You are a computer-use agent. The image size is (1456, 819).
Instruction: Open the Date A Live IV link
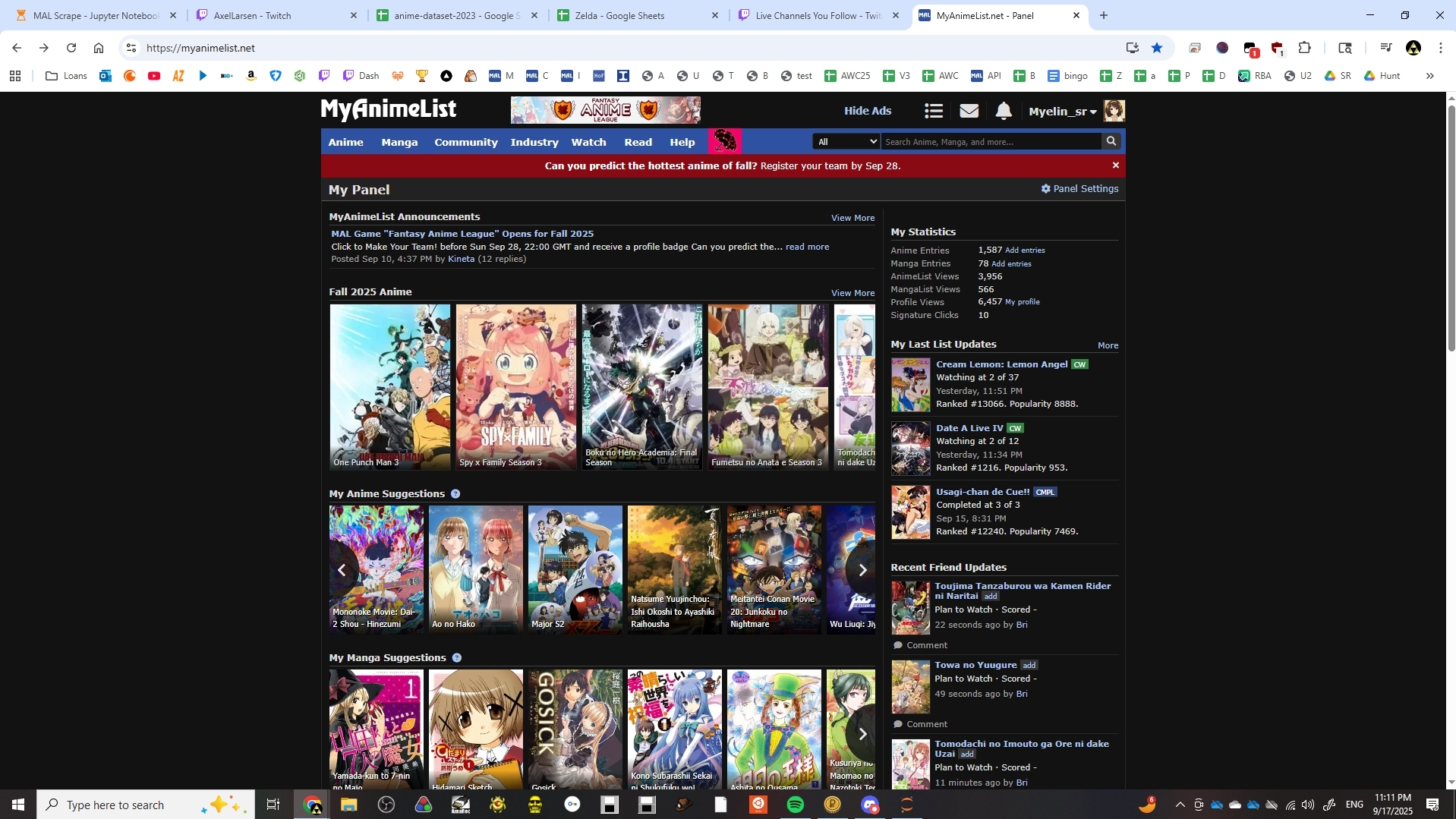coord(969,428)
